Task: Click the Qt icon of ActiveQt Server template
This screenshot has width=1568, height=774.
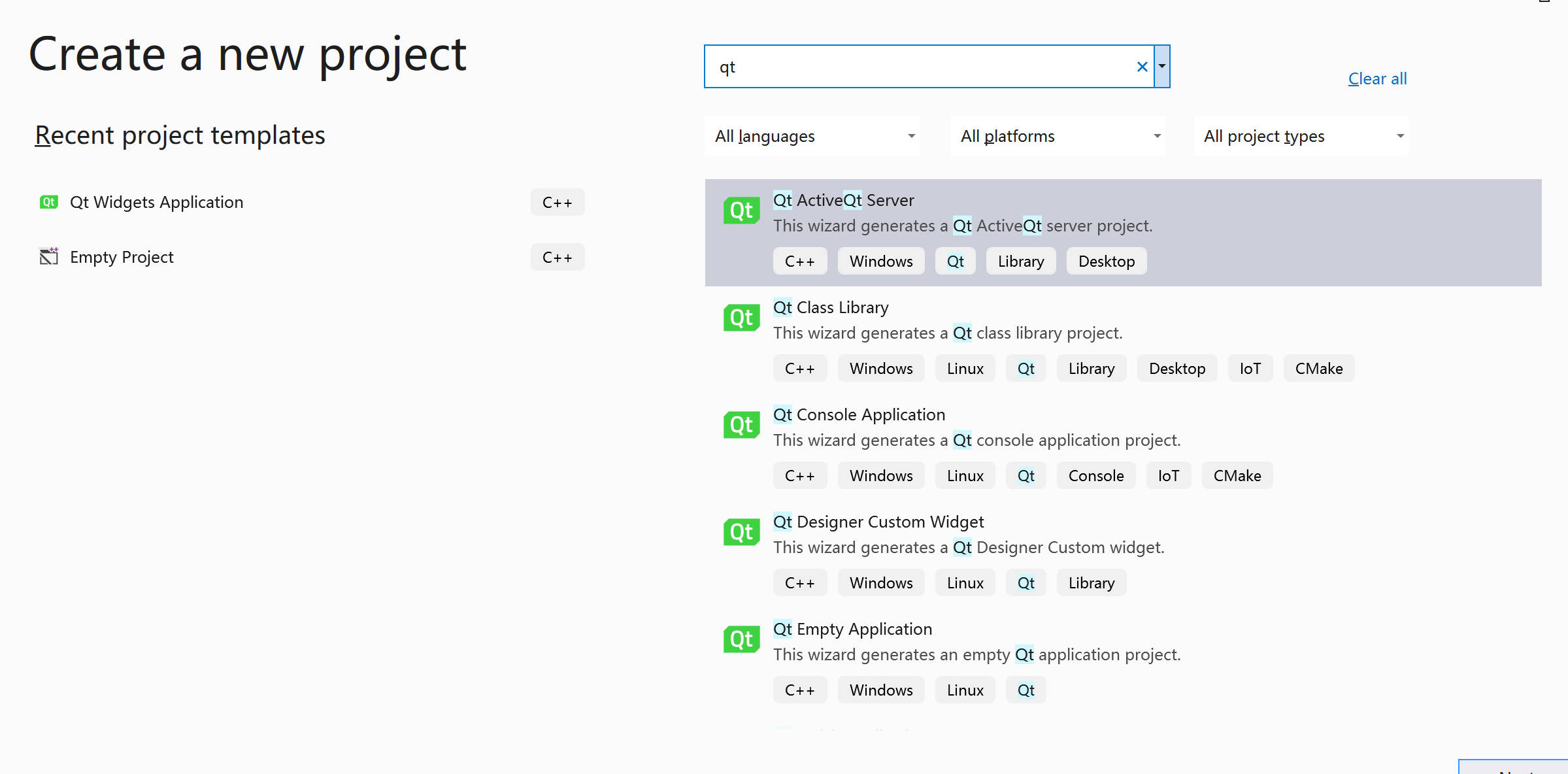Action: (x=741, y=210)
